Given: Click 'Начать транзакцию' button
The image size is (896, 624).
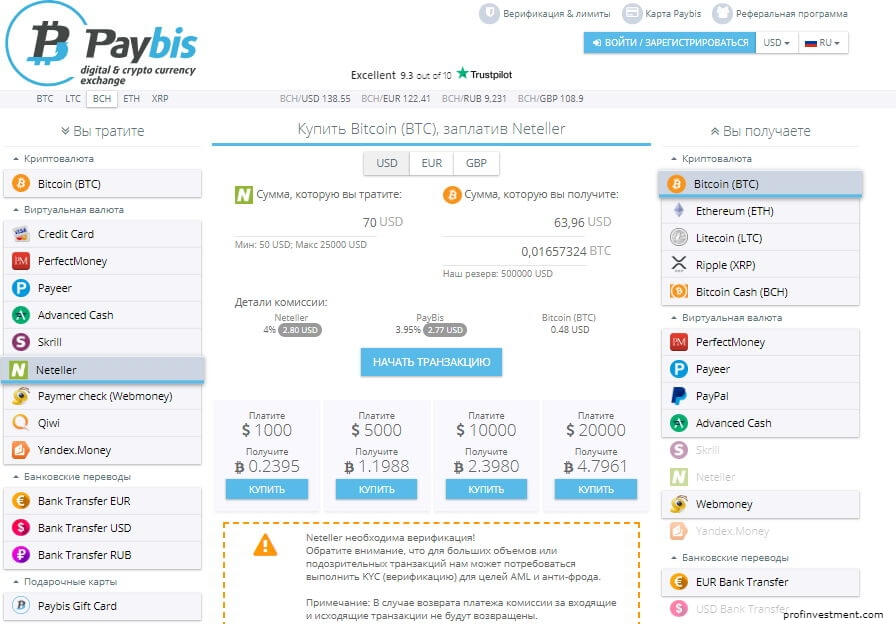Looking at the screenshot, I should [431, 362].
